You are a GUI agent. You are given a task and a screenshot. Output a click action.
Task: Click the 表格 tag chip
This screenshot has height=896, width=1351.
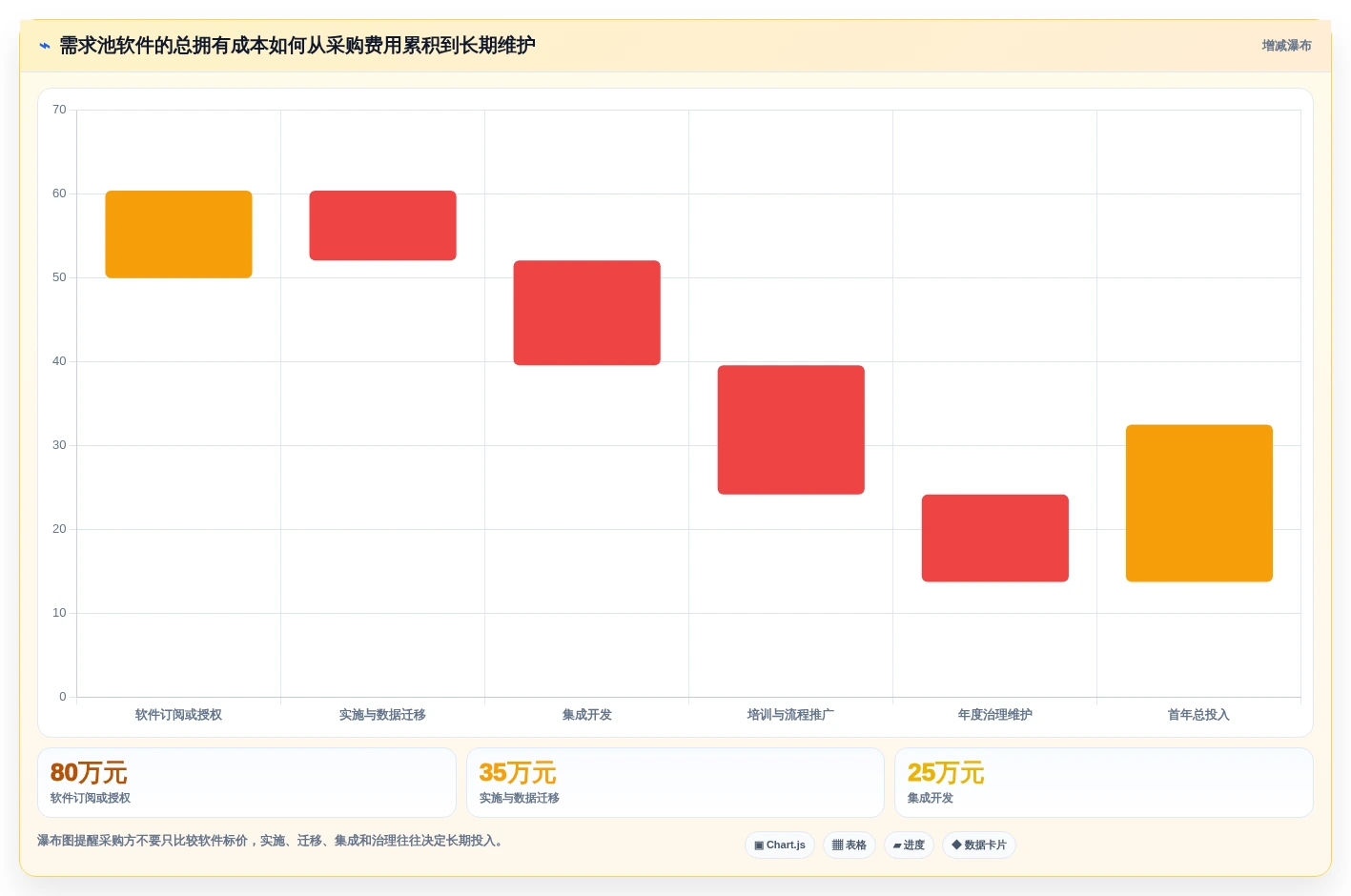pyautogui.click(x=849, y=845)
